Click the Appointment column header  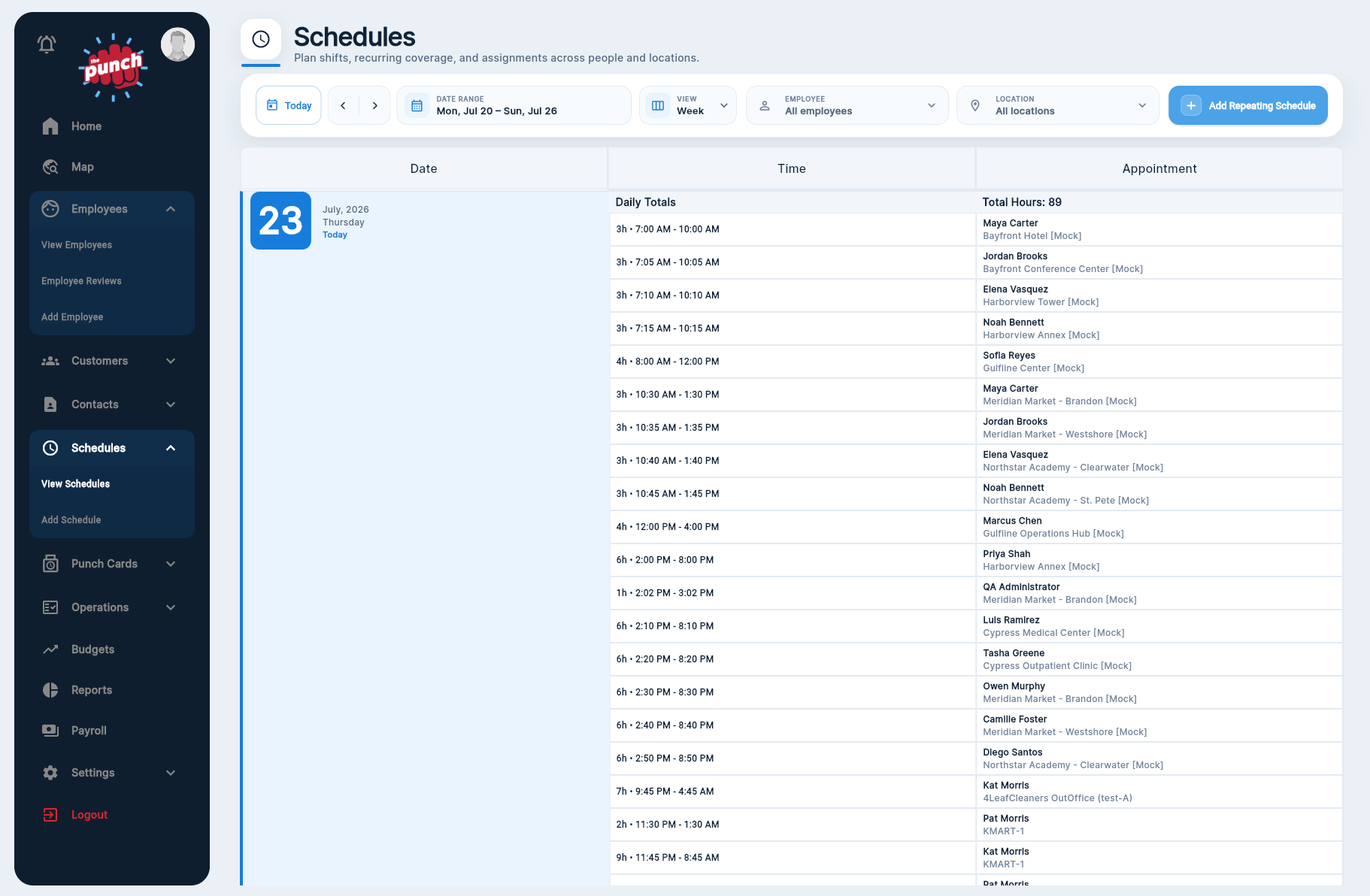(1159, 168)
